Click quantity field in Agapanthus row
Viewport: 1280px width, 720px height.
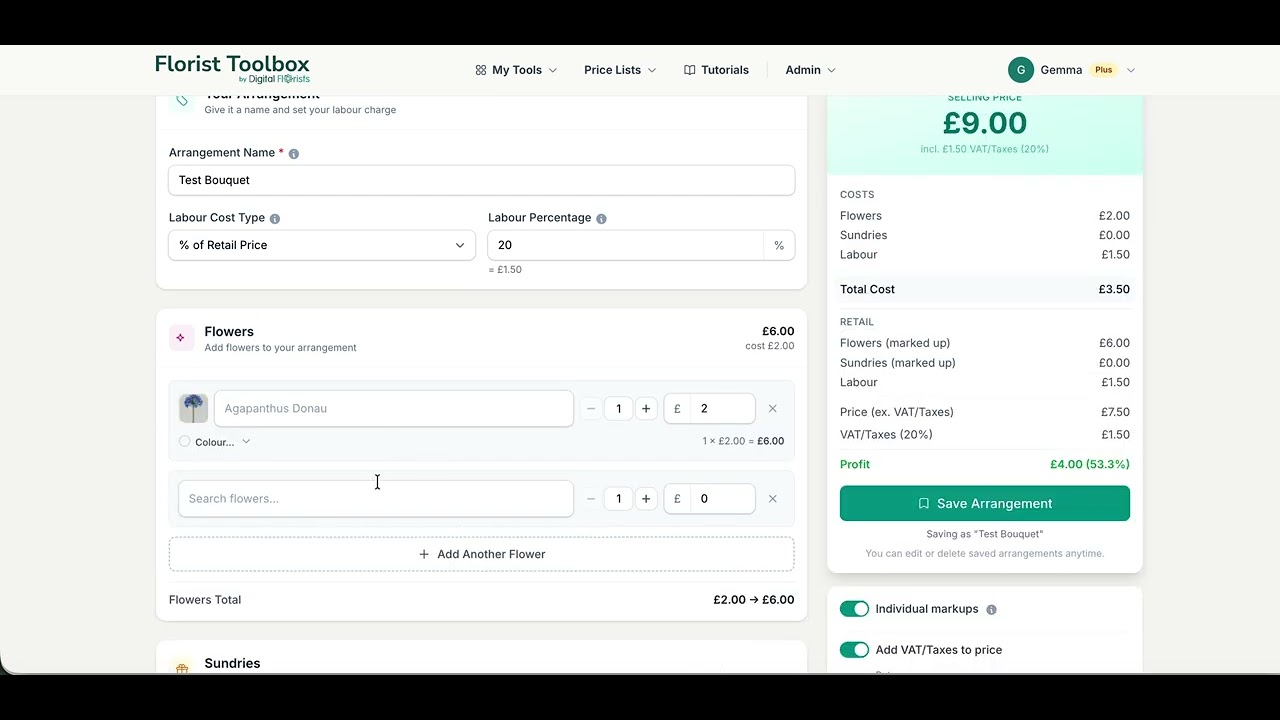(x=618, y=408)
